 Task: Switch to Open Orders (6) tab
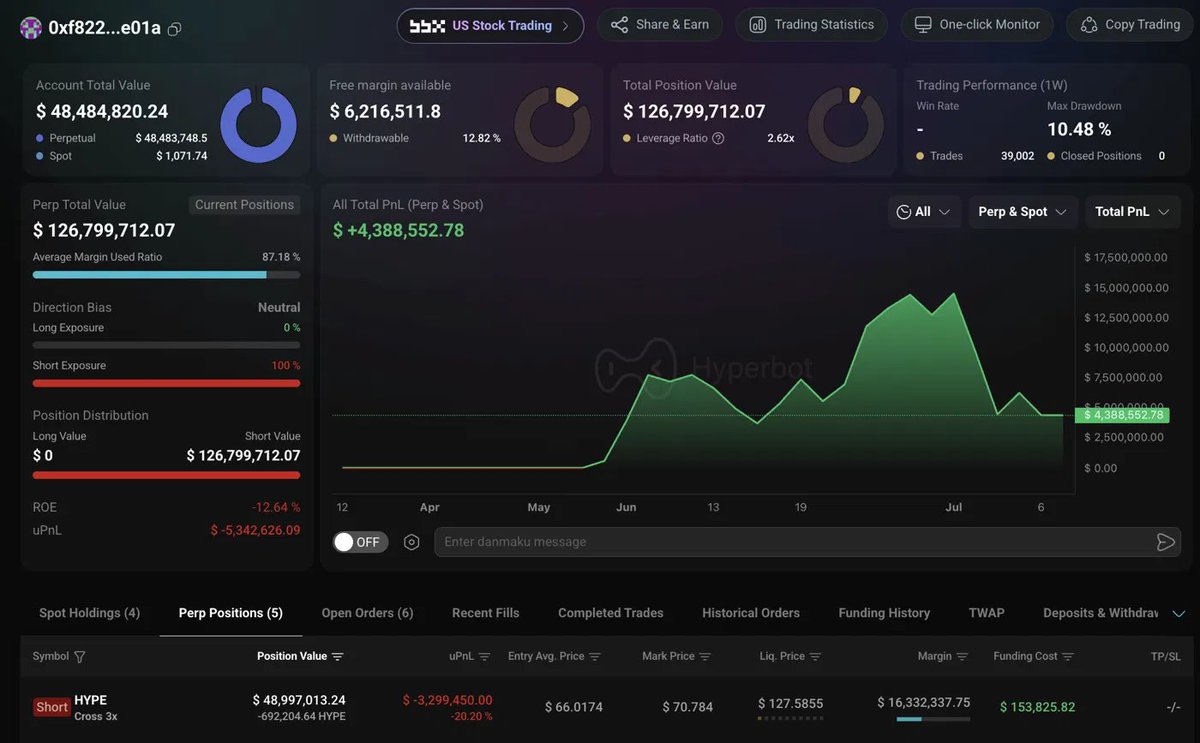367,613
